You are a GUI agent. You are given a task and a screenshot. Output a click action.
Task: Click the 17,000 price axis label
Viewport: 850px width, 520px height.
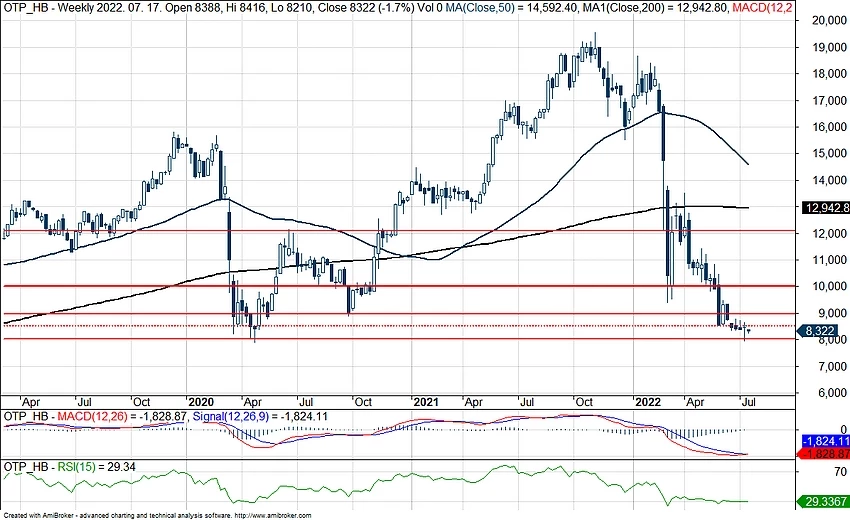click(828, 100)
